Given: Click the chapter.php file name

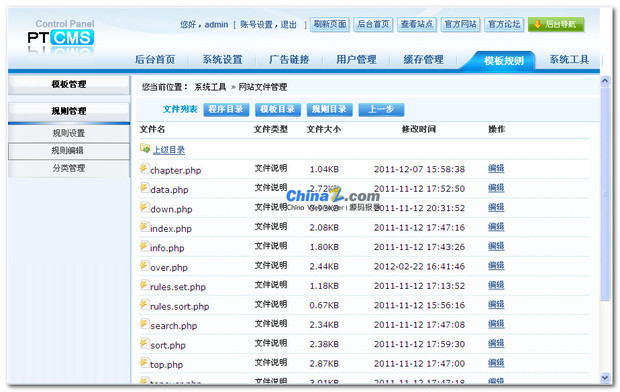Looking at the screenshot, I should point(176,170).
